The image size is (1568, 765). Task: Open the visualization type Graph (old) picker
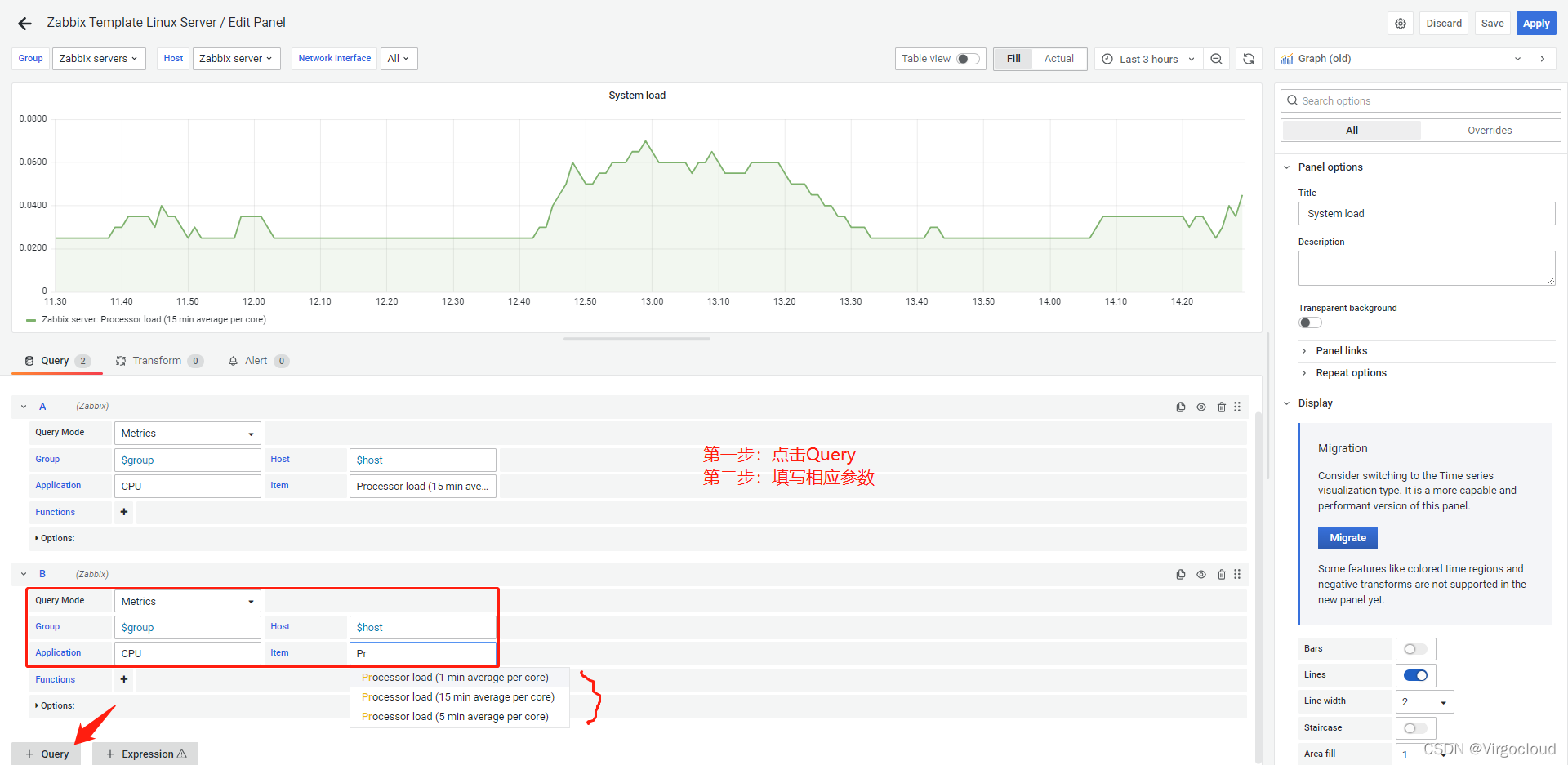click(x=1401, y=59)
